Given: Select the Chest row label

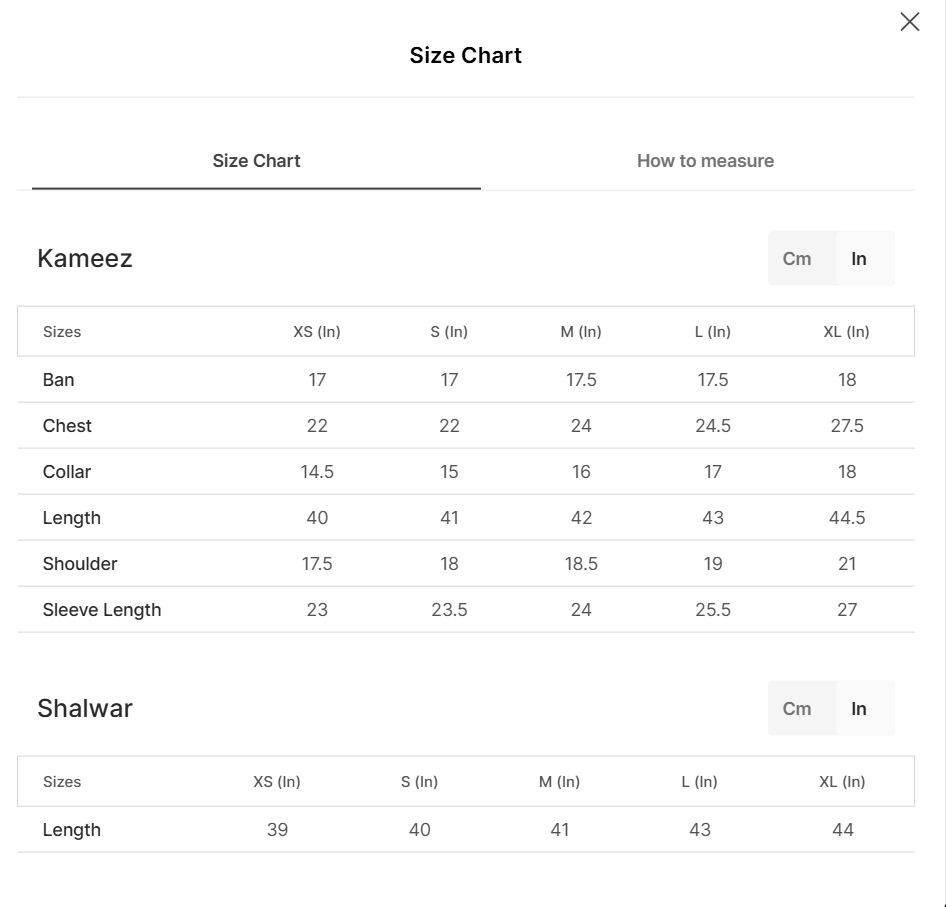Looking at the screenshot, I should [x=67, y=426].
